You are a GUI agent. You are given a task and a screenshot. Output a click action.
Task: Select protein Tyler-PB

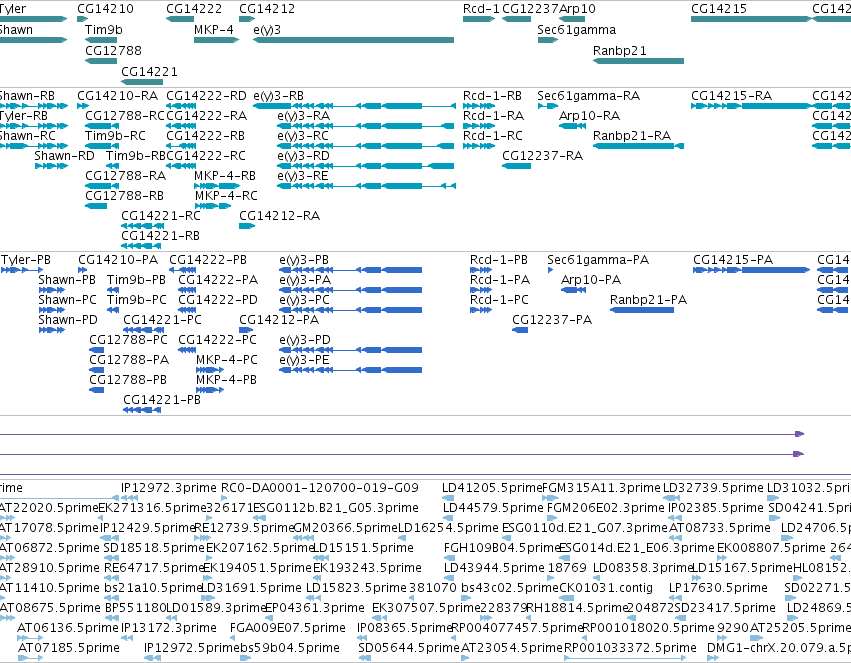coord(22,270)
